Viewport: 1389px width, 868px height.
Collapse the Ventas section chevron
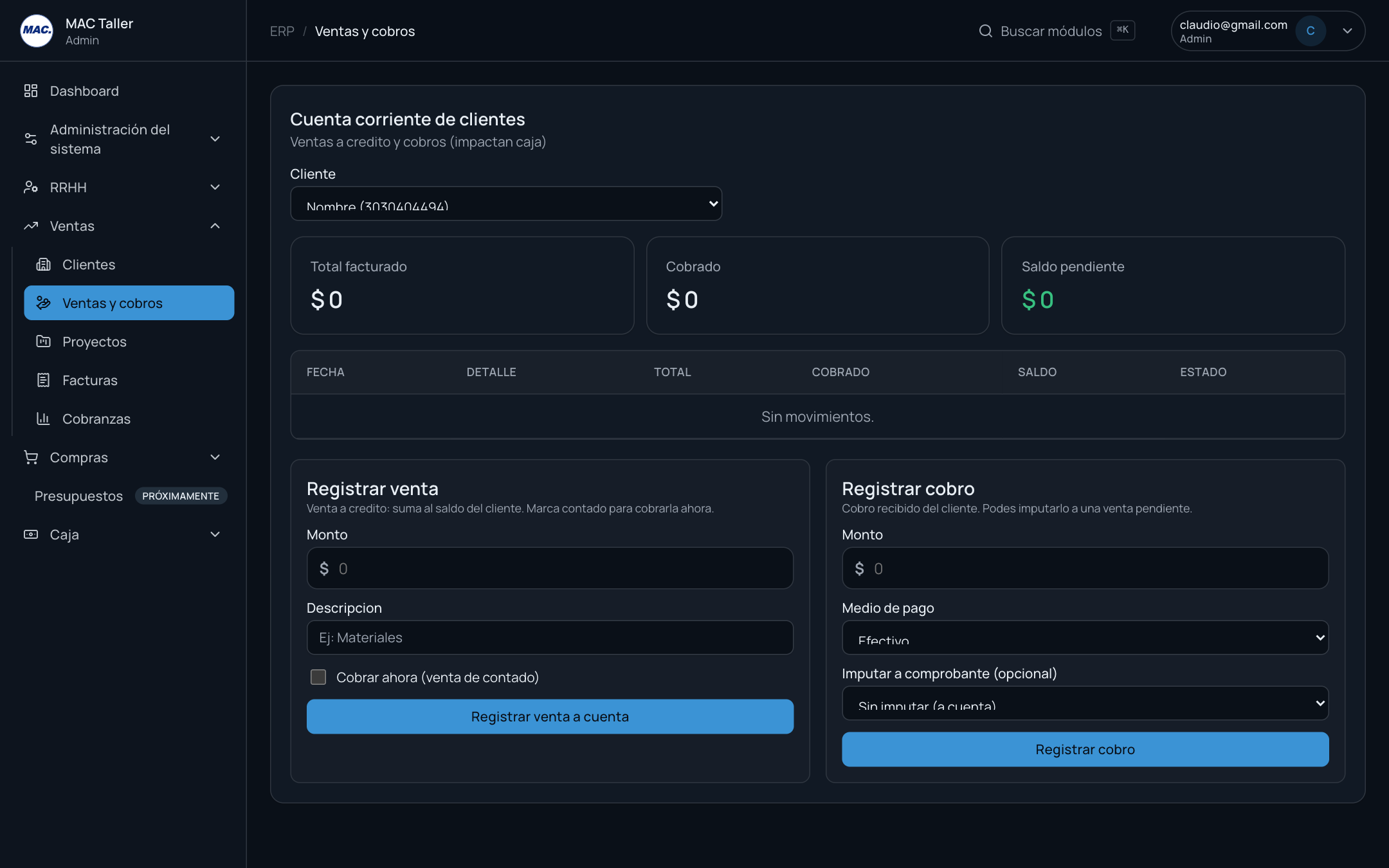[x=215, y=226]
